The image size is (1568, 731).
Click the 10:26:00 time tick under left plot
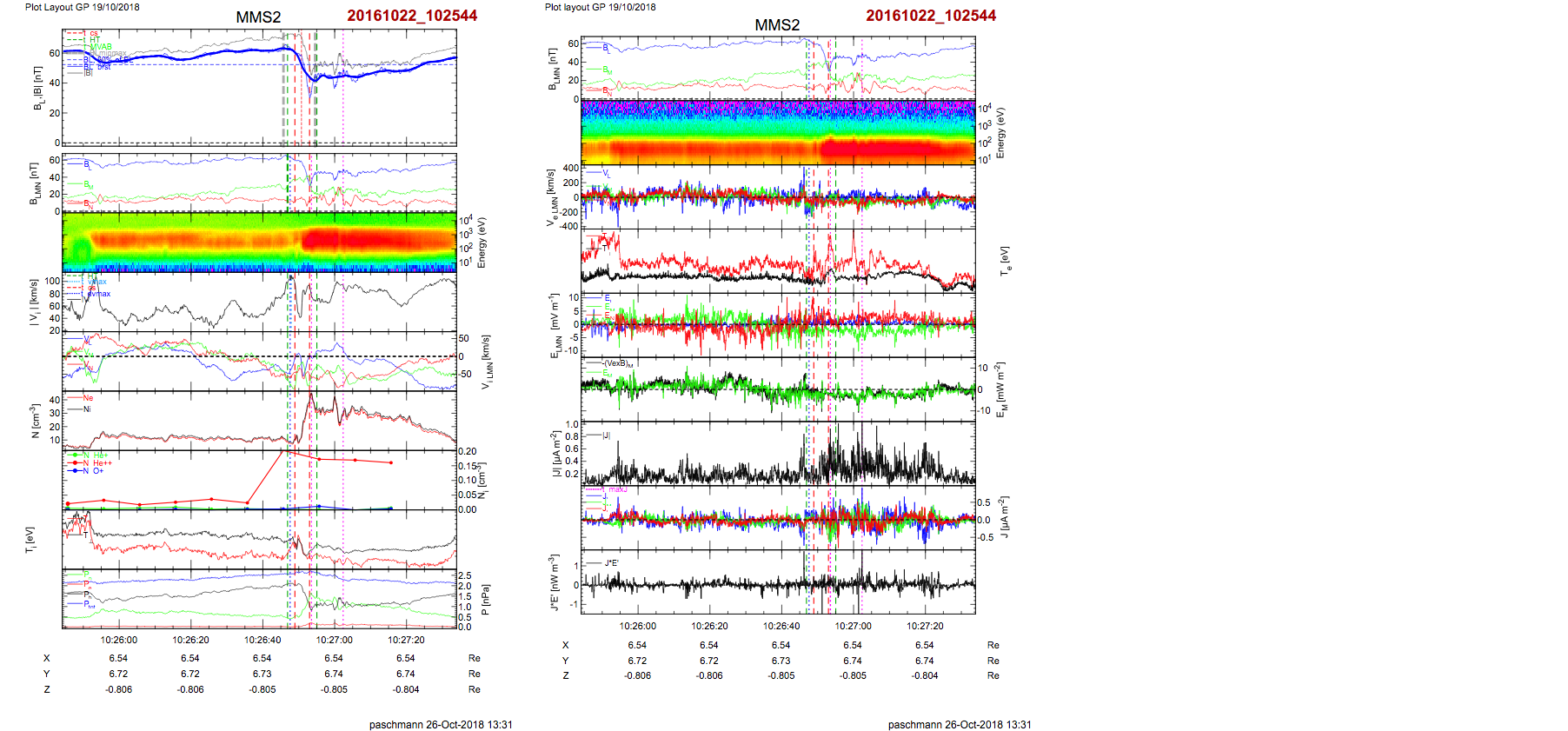(119, 640)
